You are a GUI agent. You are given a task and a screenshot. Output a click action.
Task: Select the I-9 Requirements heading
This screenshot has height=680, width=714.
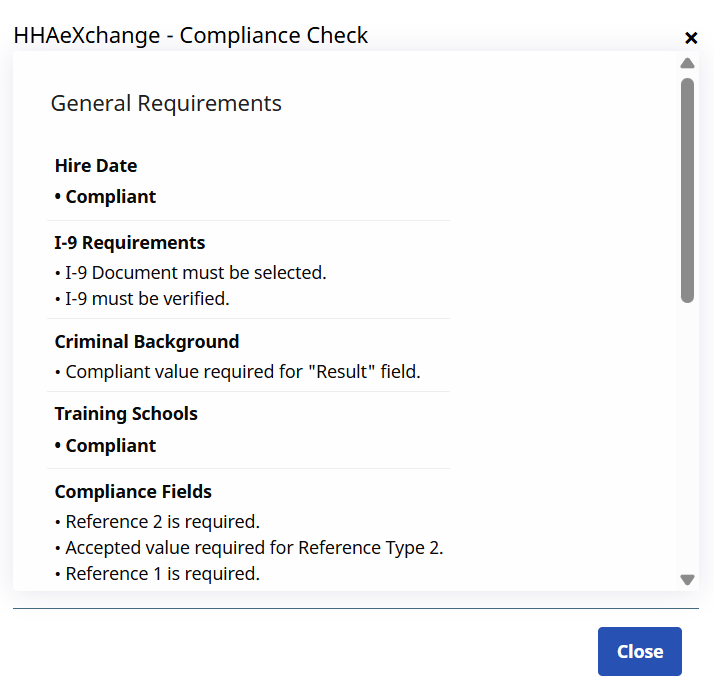(130, 243)
